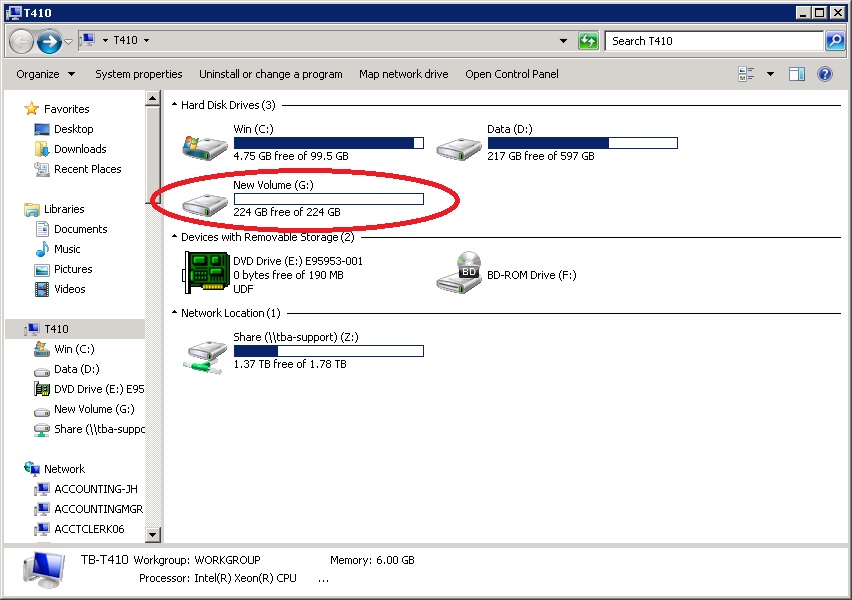
Task: Open the Music library in sidebar
Action: pyautogui.click(x=67, y=249)
